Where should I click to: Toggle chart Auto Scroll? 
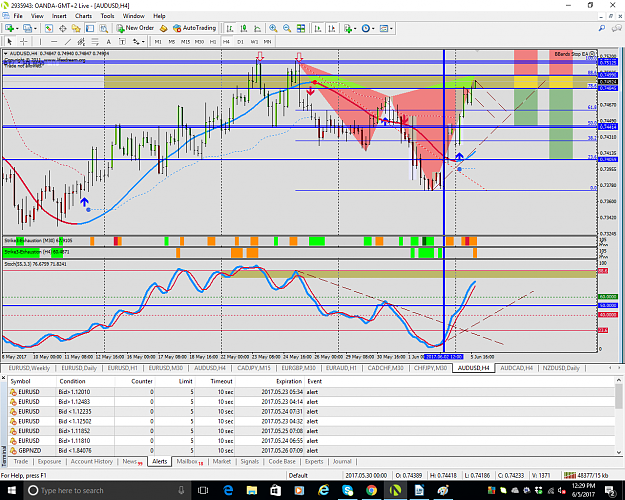click(x=318, y=28)
